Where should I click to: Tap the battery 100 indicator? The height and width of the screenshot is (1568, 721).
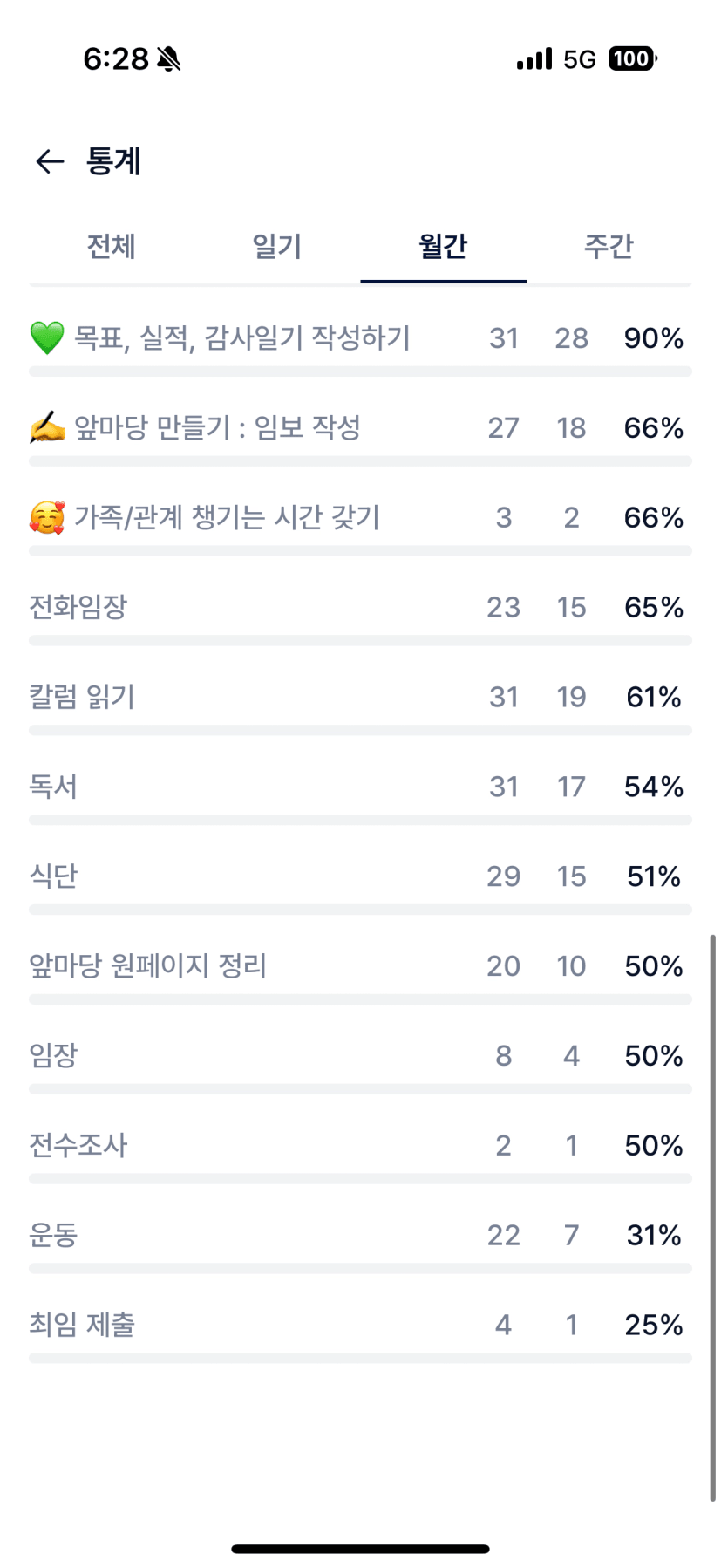coord(632,58)
